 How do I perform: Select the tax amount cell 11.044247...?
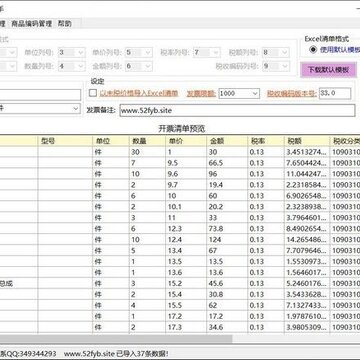point(307,174)
